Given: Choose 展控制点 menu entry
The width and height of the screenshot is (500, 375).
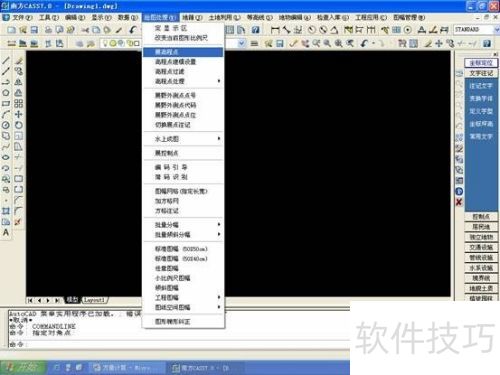Looking at the screenshot, I should click(x=183, y=153).
